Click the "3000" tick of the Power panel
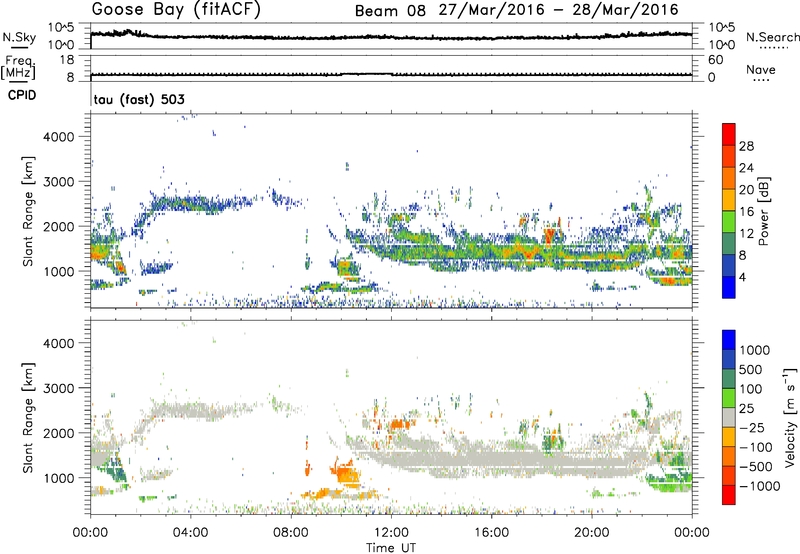The width and height of the screenshot is (800, 554). pyautogui.click(x=58, y=182)
